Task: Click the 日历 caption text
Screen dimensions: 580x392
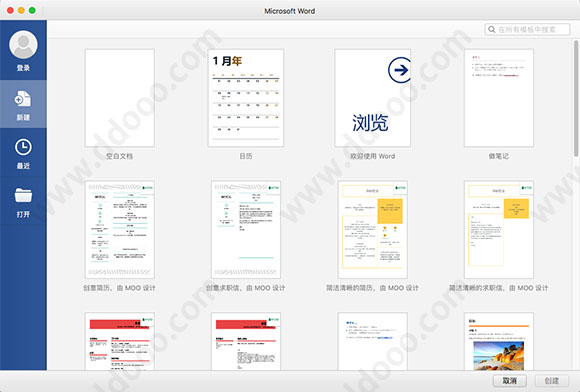Action: (x=246, y=156)
